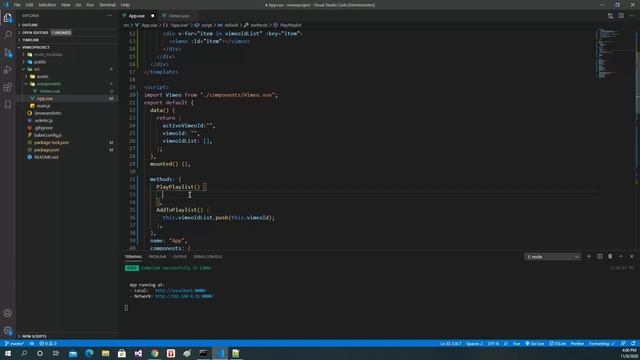Open the Accounts menu icon

tap(8, 313)
